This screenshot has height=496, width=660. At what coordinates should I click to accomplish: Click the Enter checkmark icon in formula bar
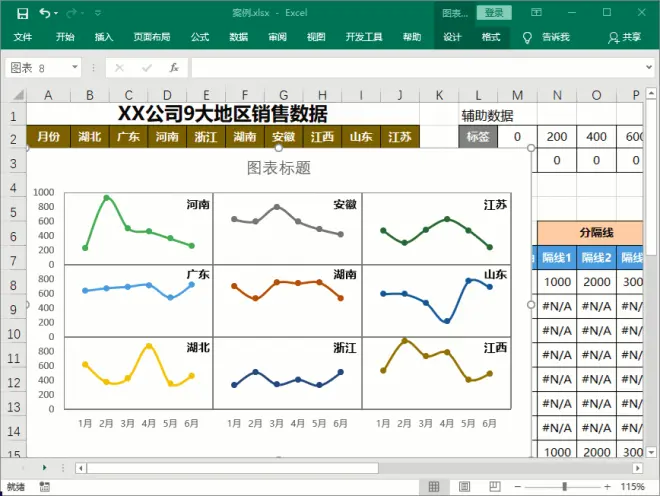147,68
